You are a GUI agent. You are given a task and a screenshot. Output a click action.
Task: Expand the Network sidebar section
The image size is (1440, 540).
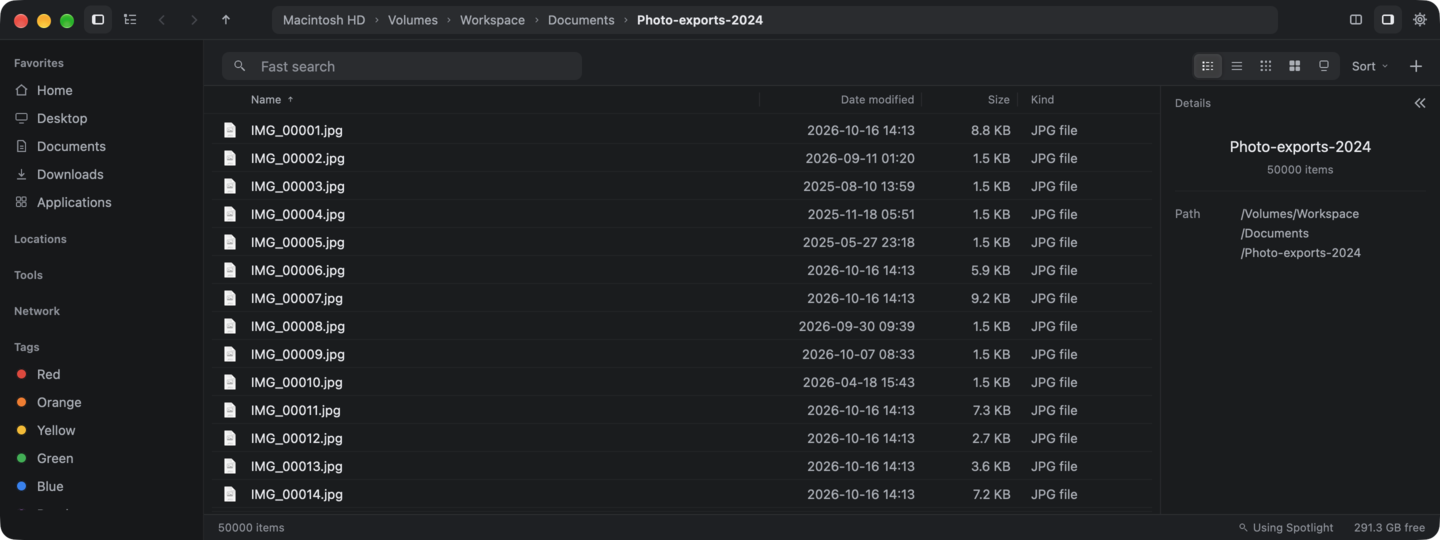click(37, 311)
